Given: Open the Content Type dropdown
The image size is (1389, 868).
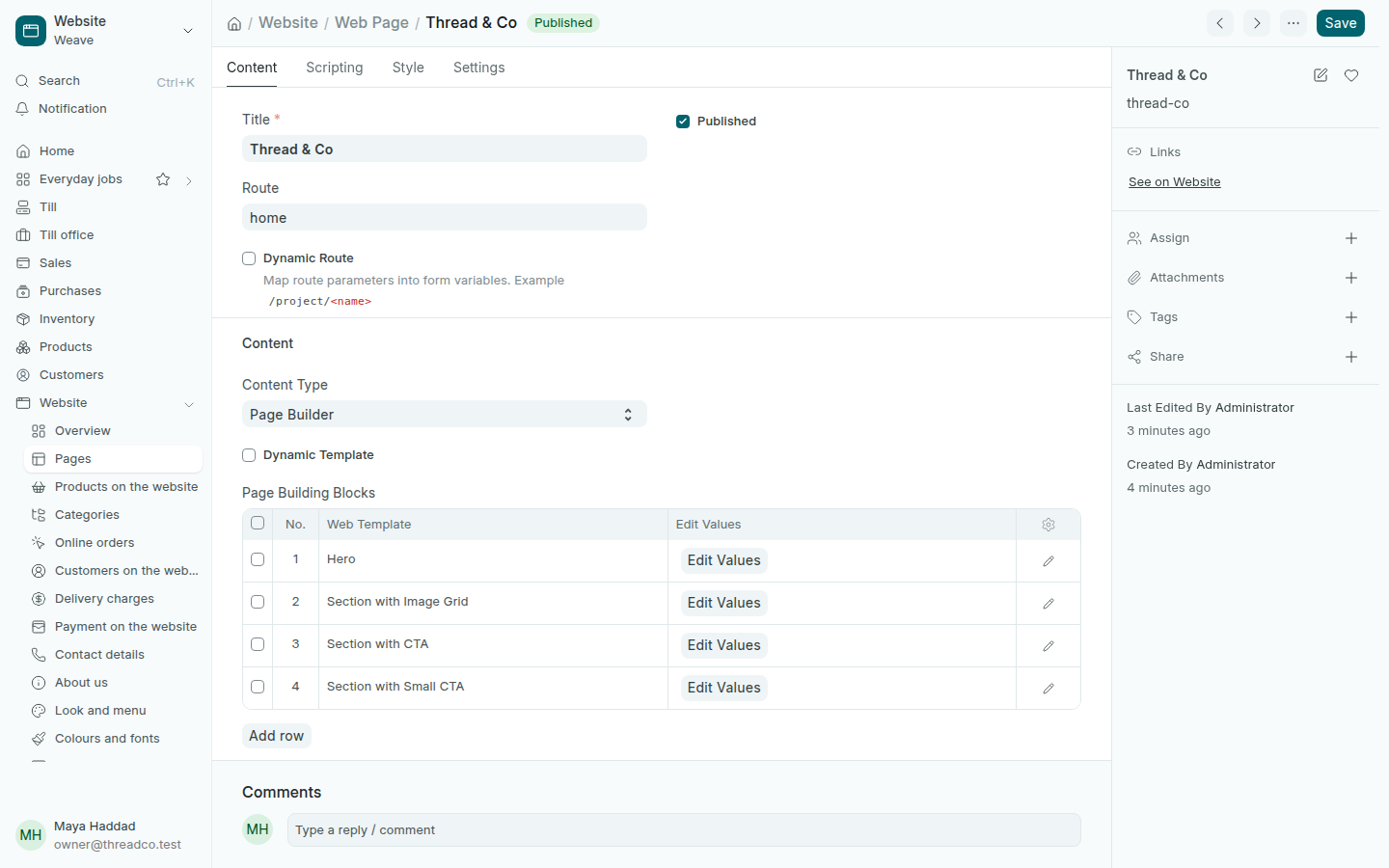Looking at the screenshot, I should click(x=445, y=415).
